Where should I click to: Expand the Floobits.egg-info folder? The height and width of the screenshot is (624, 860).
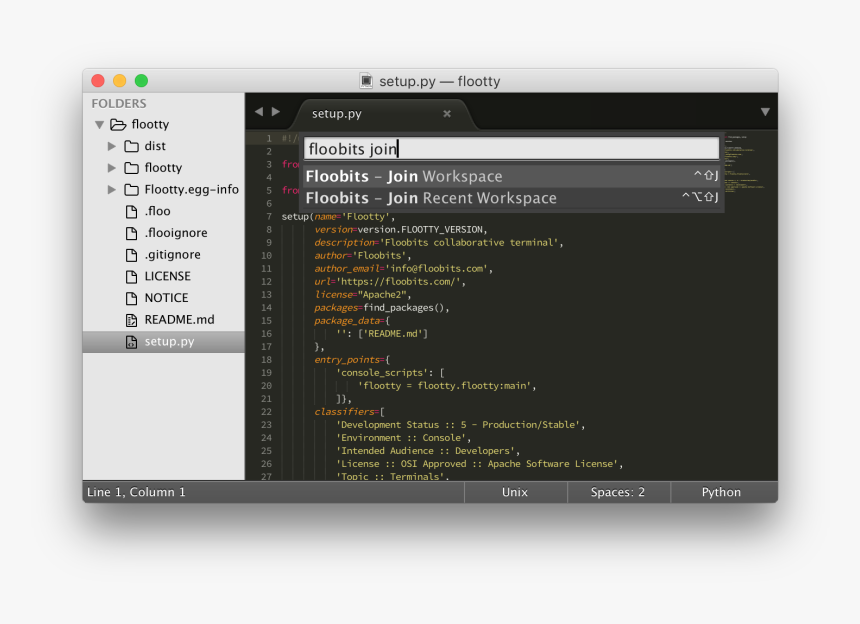113,189
